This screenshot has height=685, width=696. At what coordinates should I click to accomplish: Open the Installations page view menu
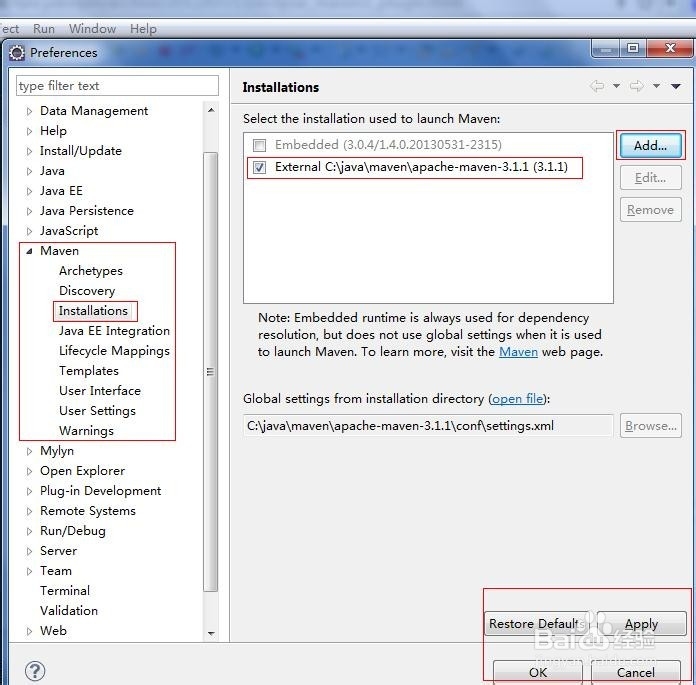[676, 86]
